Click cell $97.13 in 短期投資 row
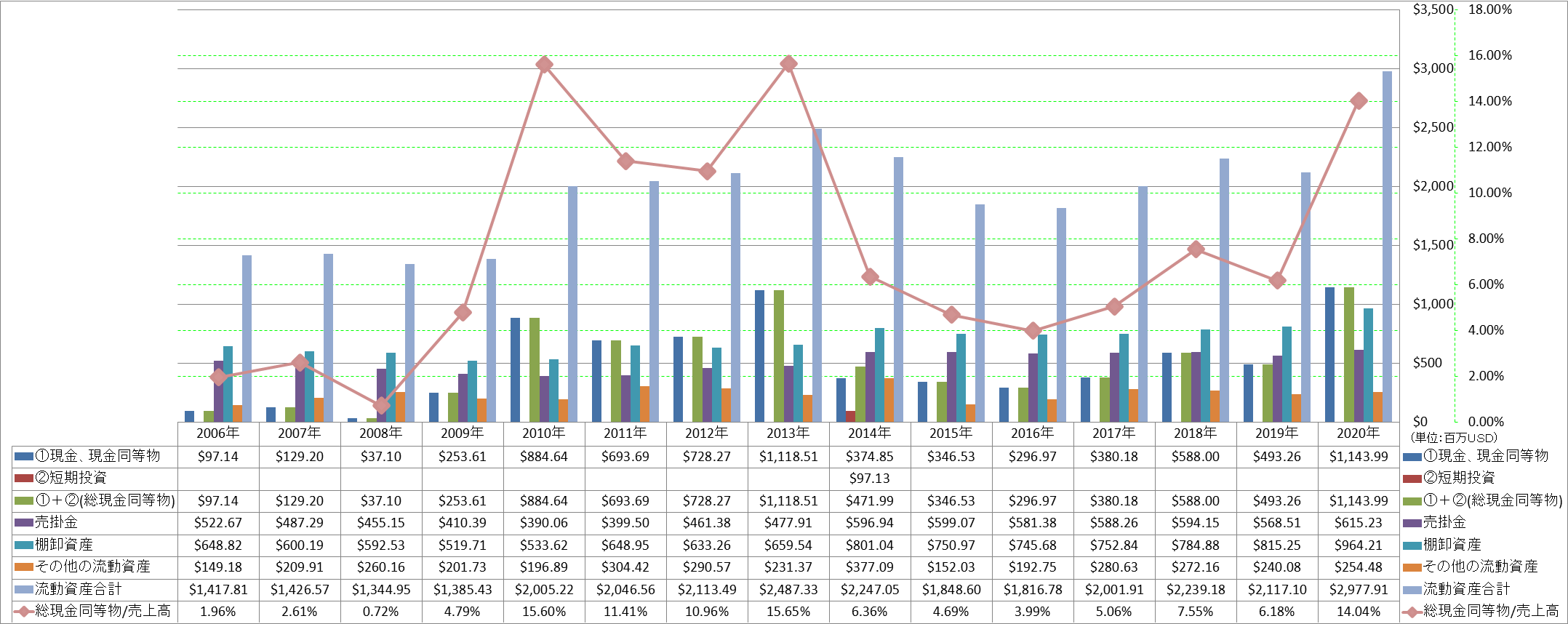Viewport: 1568px width, 624px height. [870, 479]
